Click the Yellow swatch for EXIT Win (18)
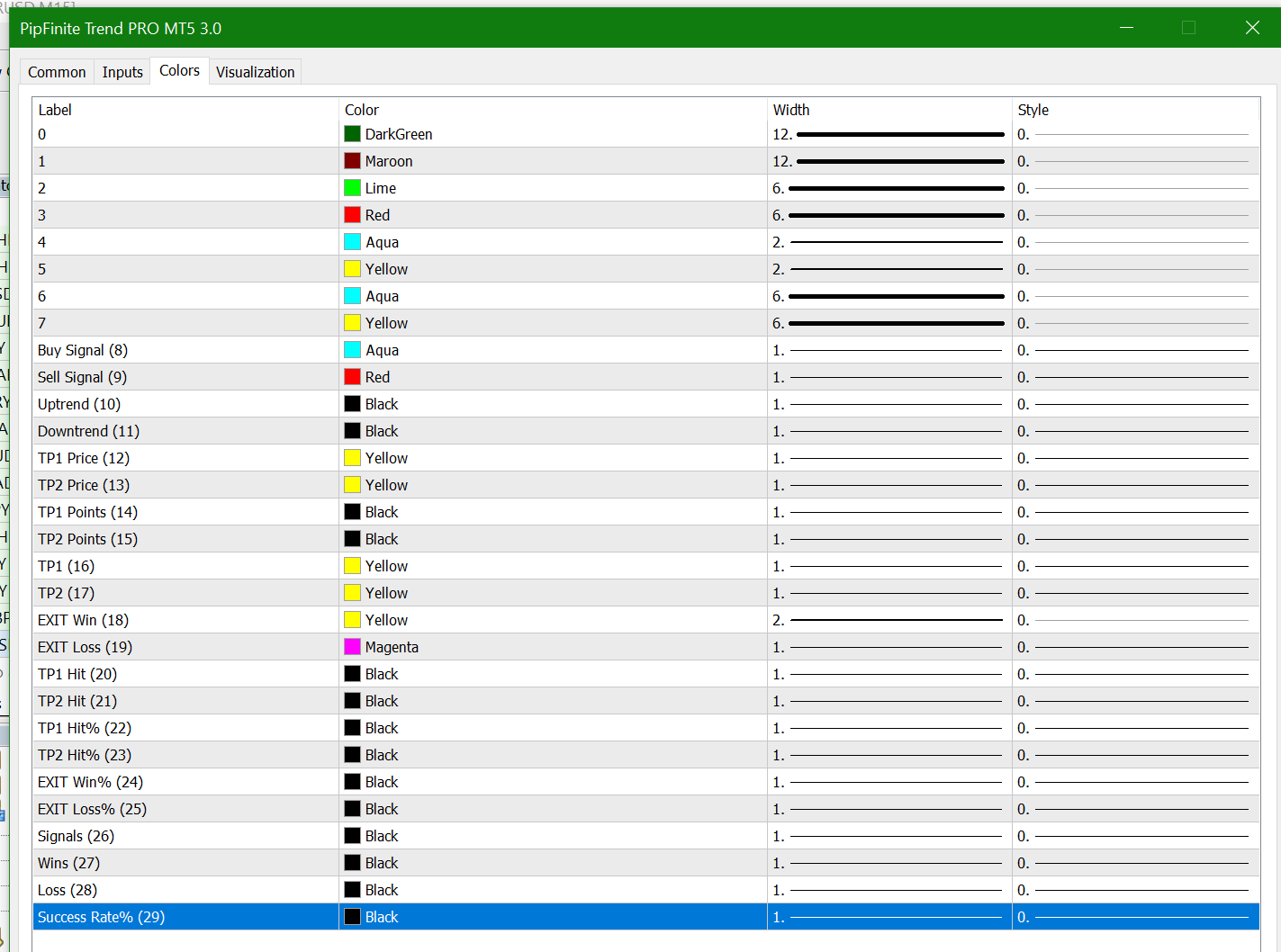This screenshot has height=952, width=1281. 353,620
